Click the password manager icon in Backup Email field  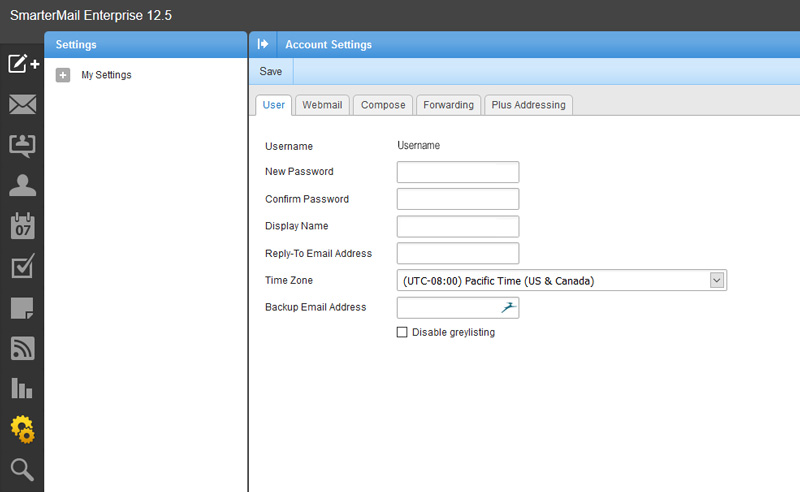coord(508,307)
